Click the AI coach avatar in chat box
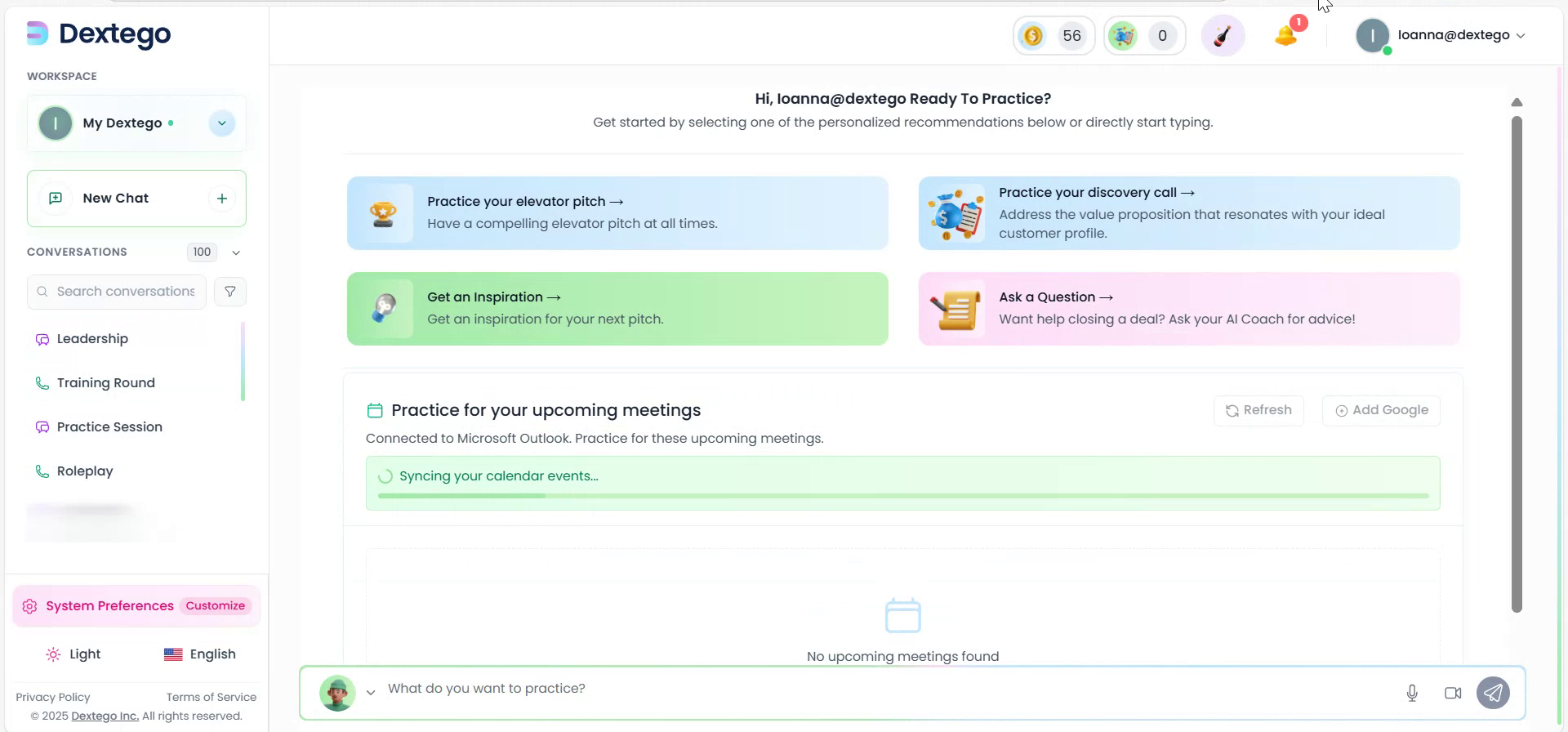1568x732 pixels. coord(337,694)
